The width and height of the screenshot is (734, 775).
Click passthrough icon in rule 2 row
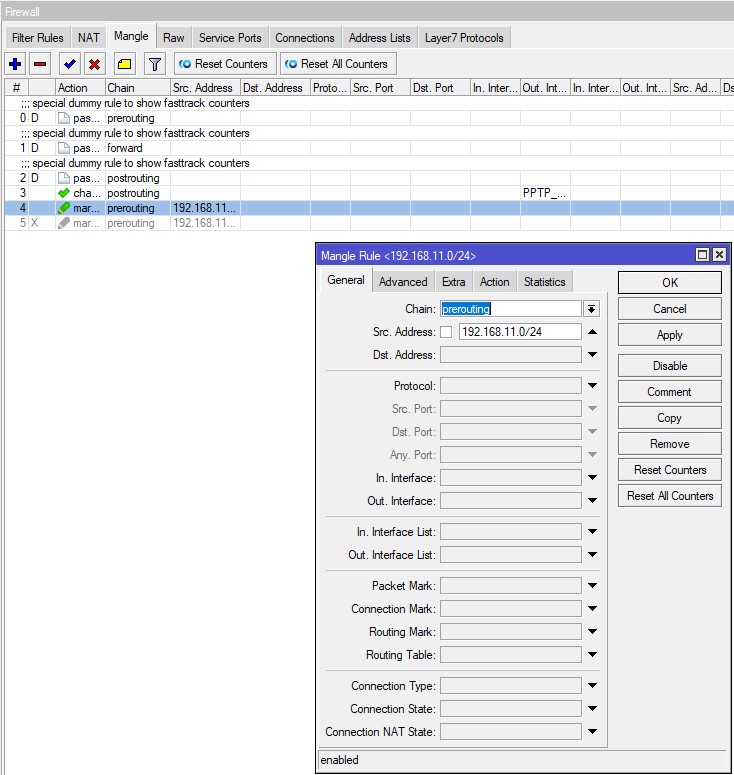tap(63, 178)
